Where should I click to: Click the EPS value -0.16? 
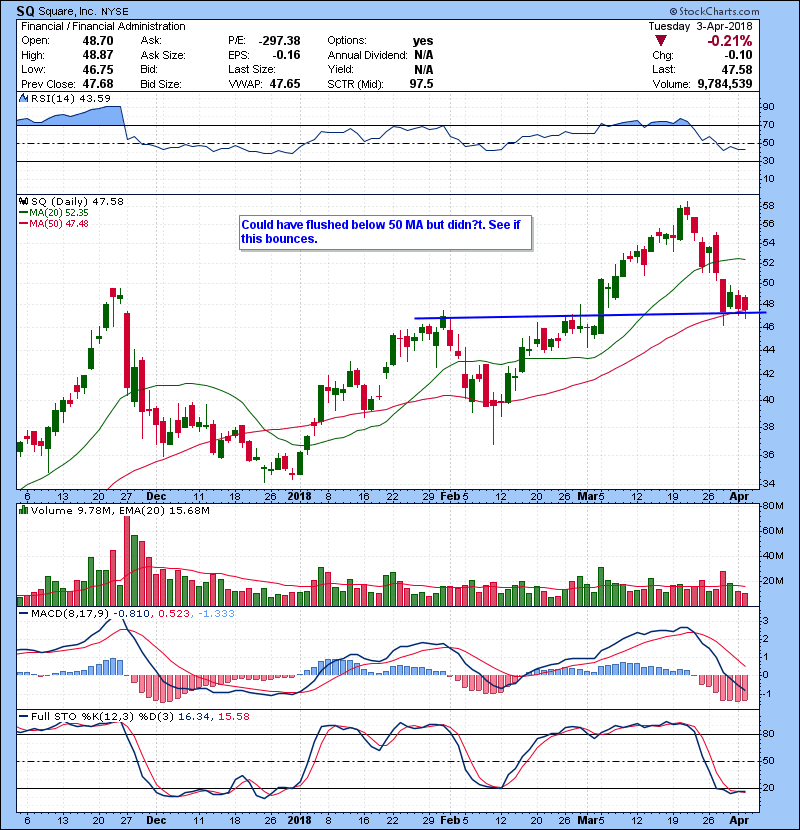(286, 55)
